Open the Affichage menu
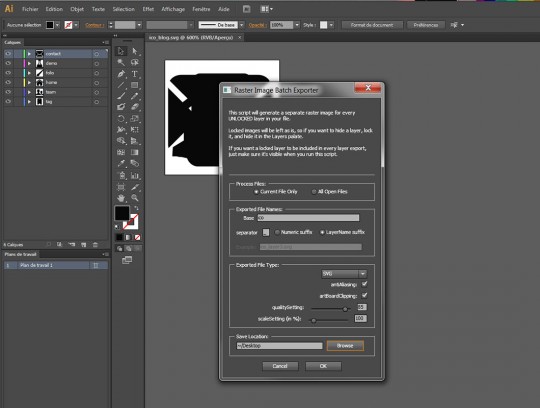 [x=173, y=9]
